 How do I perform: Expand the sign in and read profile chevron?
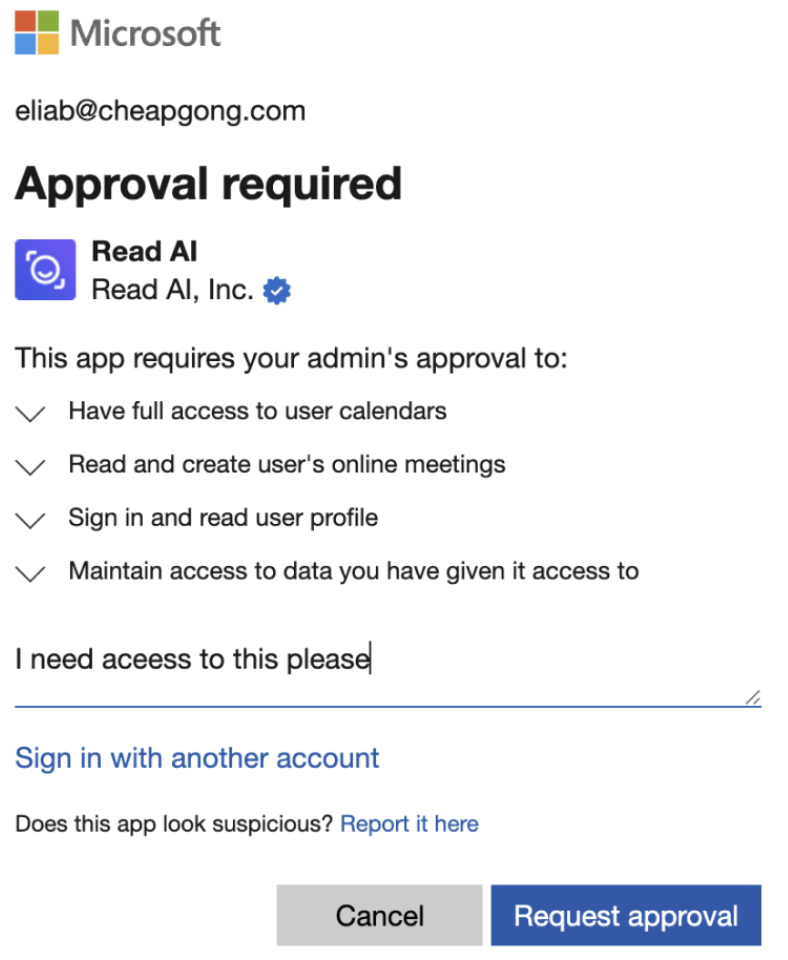pos(30,520)
